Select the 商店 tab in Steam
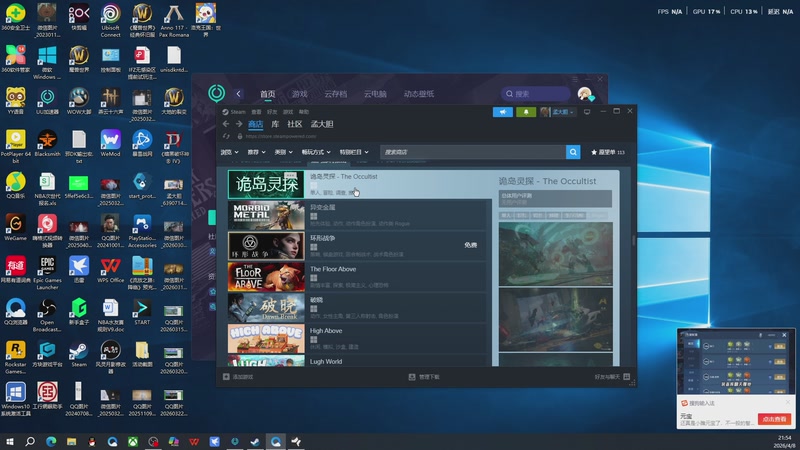Viewport: 800px width, 450px height. coord(255,124)
